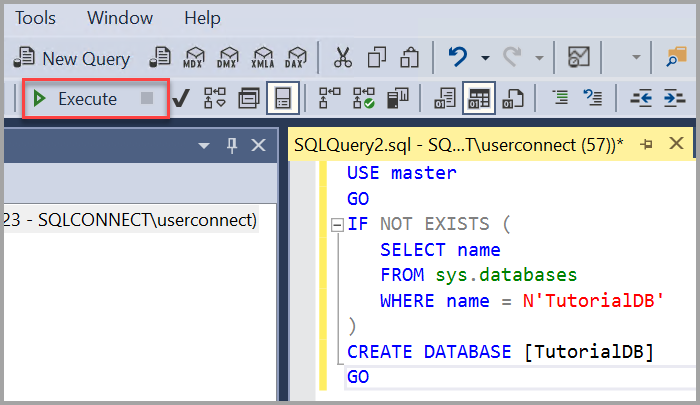Open the left panel window position dropdown
Image resolution: width=700 pixels, height=405 pixels.
tap(204, 146)
